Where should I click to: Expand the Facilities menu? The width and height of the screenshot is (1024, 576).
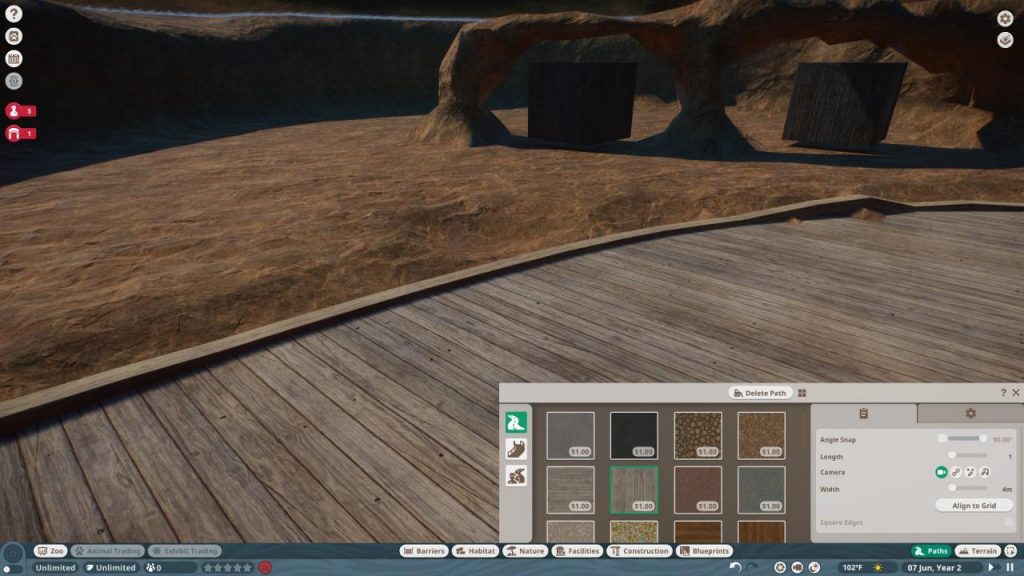point(578,551)
